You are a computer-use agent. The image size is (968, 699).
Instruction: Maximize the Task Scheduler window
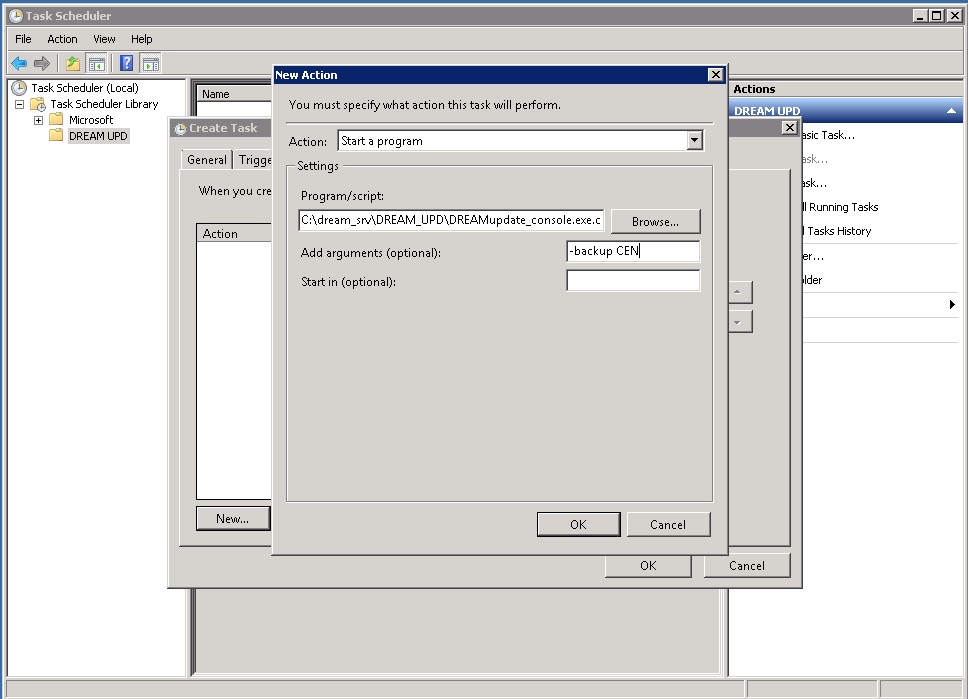[937, 15]
